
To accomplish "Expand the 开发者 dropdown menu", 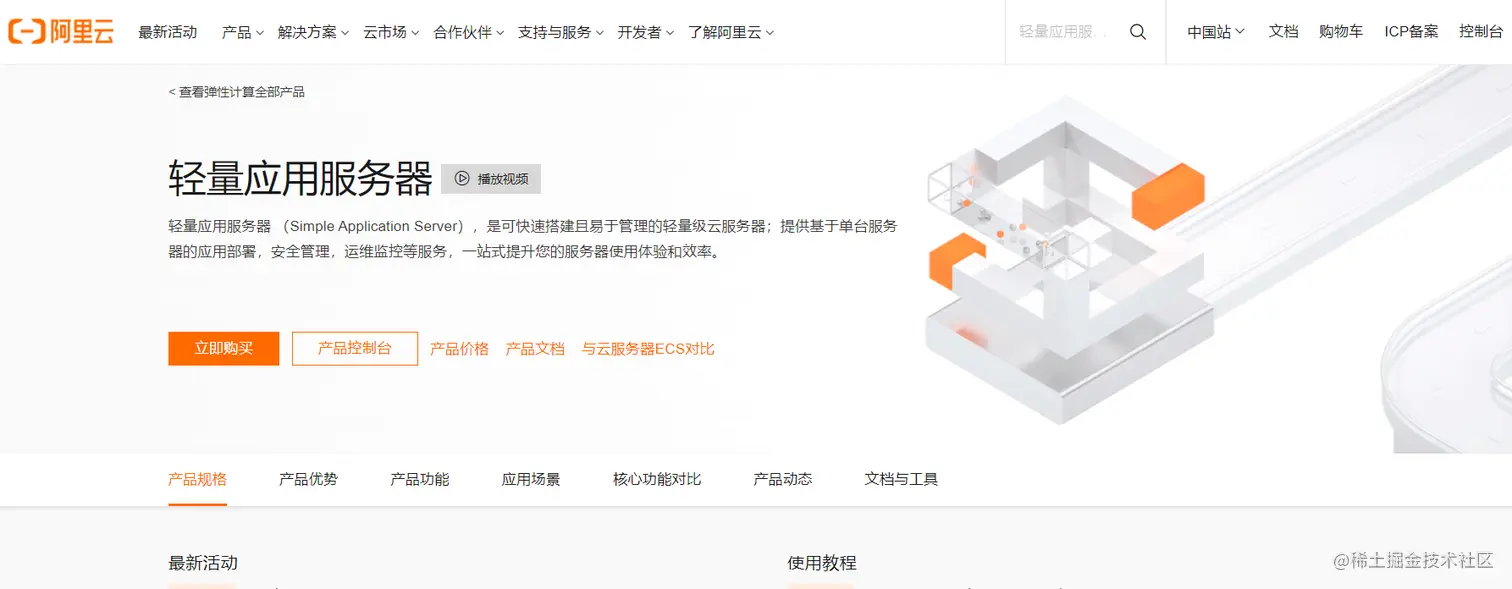I will [x=646, y=32].
